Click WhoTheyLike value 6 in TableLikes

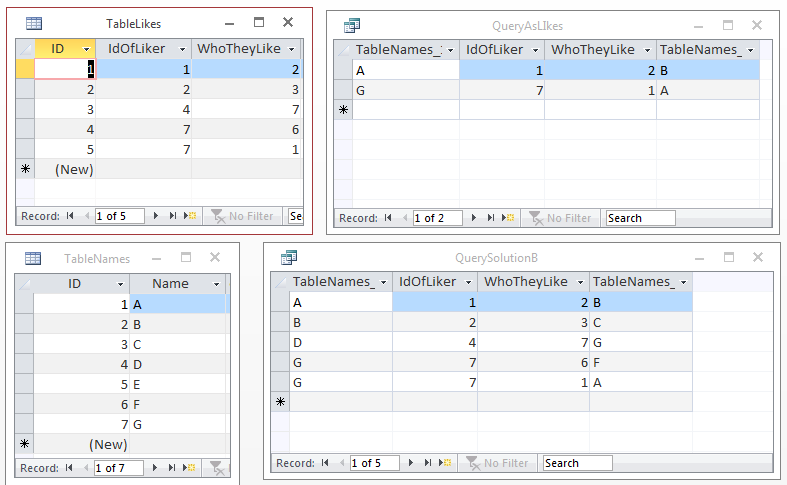(246, 130)
